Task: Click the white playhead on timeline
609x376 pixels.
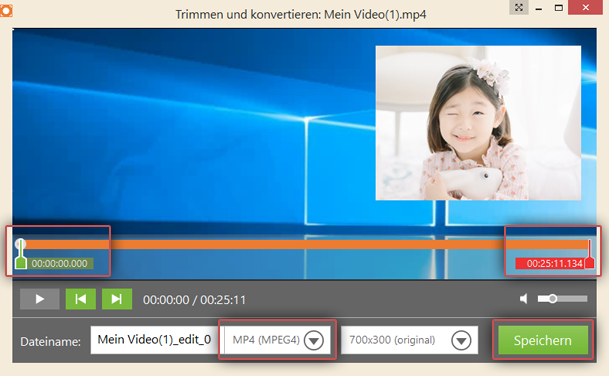Action: 20,244
